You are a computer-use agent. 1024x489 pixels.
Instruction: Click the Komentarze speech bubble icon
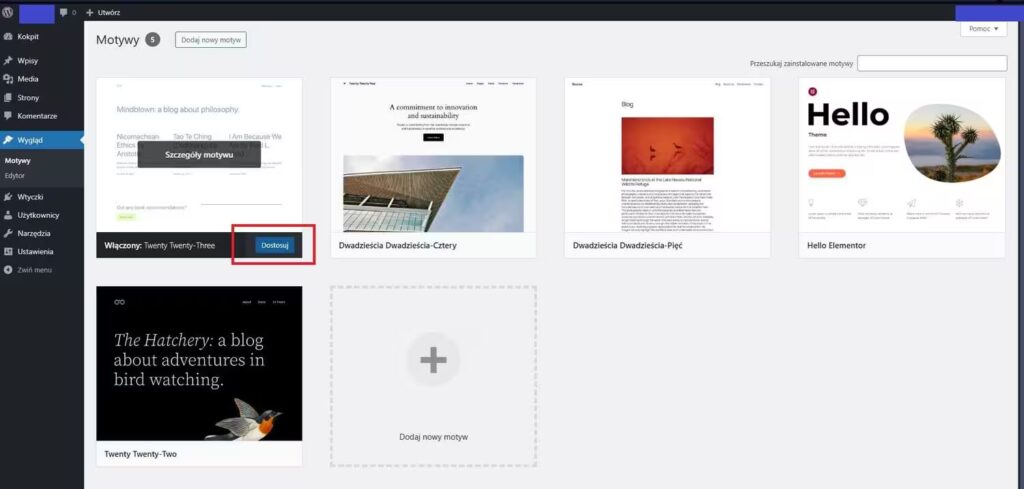(8, 116)
